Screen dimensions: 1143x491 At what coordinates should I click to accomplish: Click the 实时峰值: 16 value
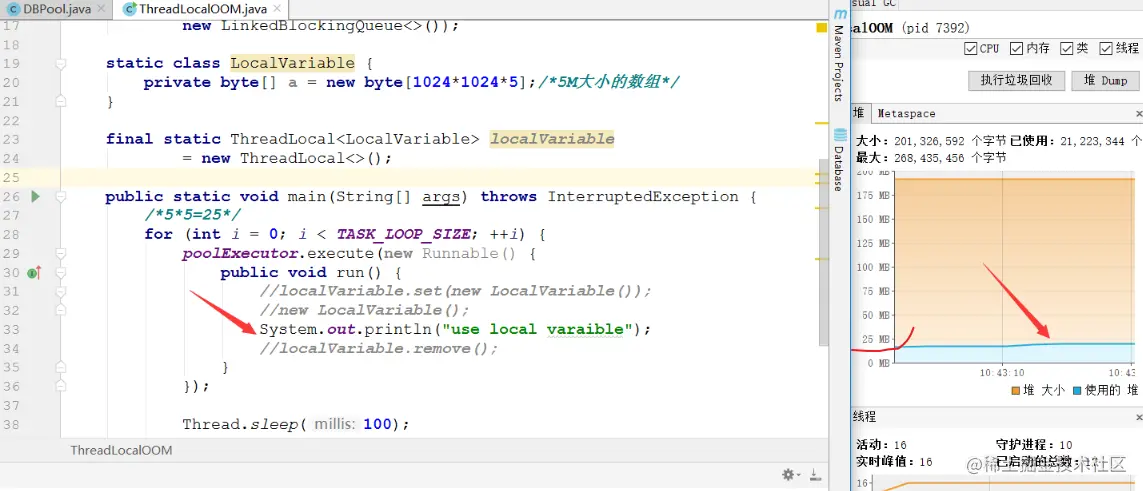(894, 461)
